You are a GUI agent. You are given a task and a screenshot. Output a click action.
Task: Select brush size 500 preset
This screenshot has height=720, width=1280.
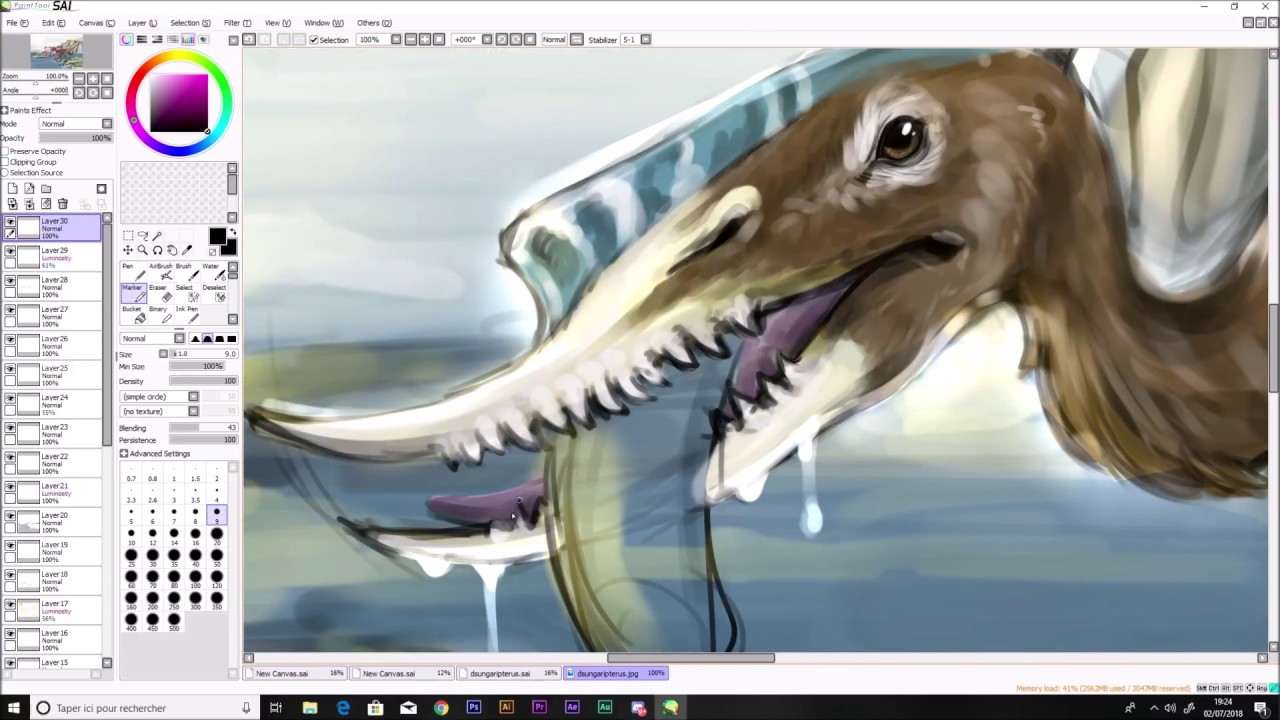pos(174,621)
